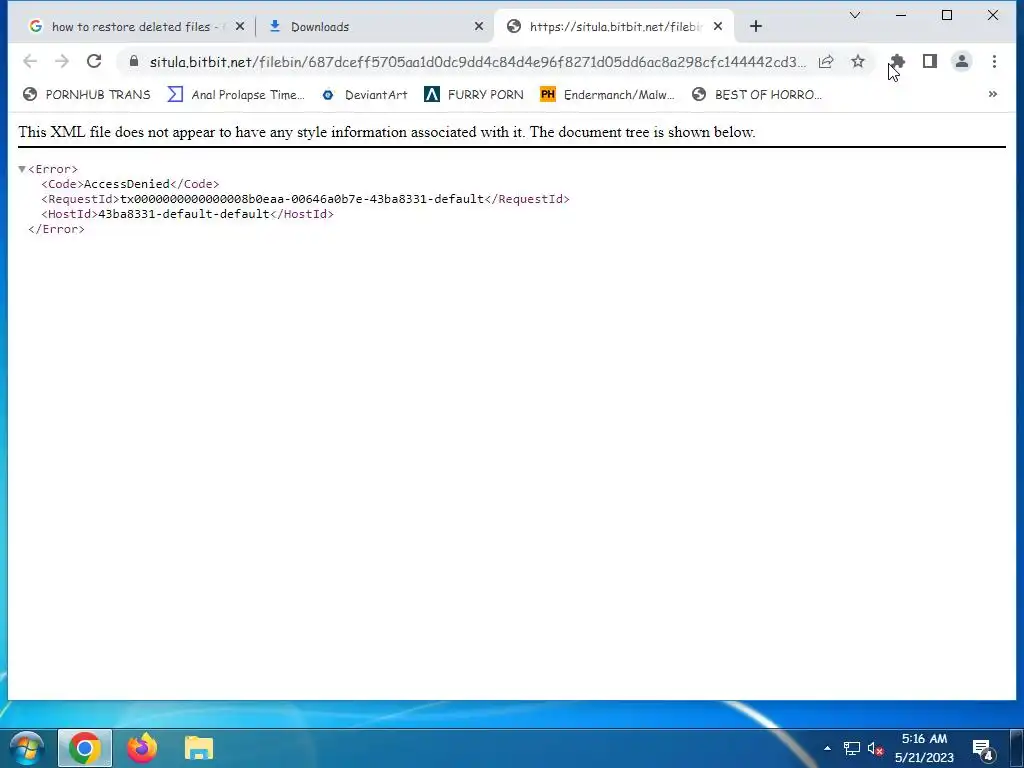This screenshot has width=1024, height=768.
Task: Go back to previous page
Action: click(x=30, y=61)
